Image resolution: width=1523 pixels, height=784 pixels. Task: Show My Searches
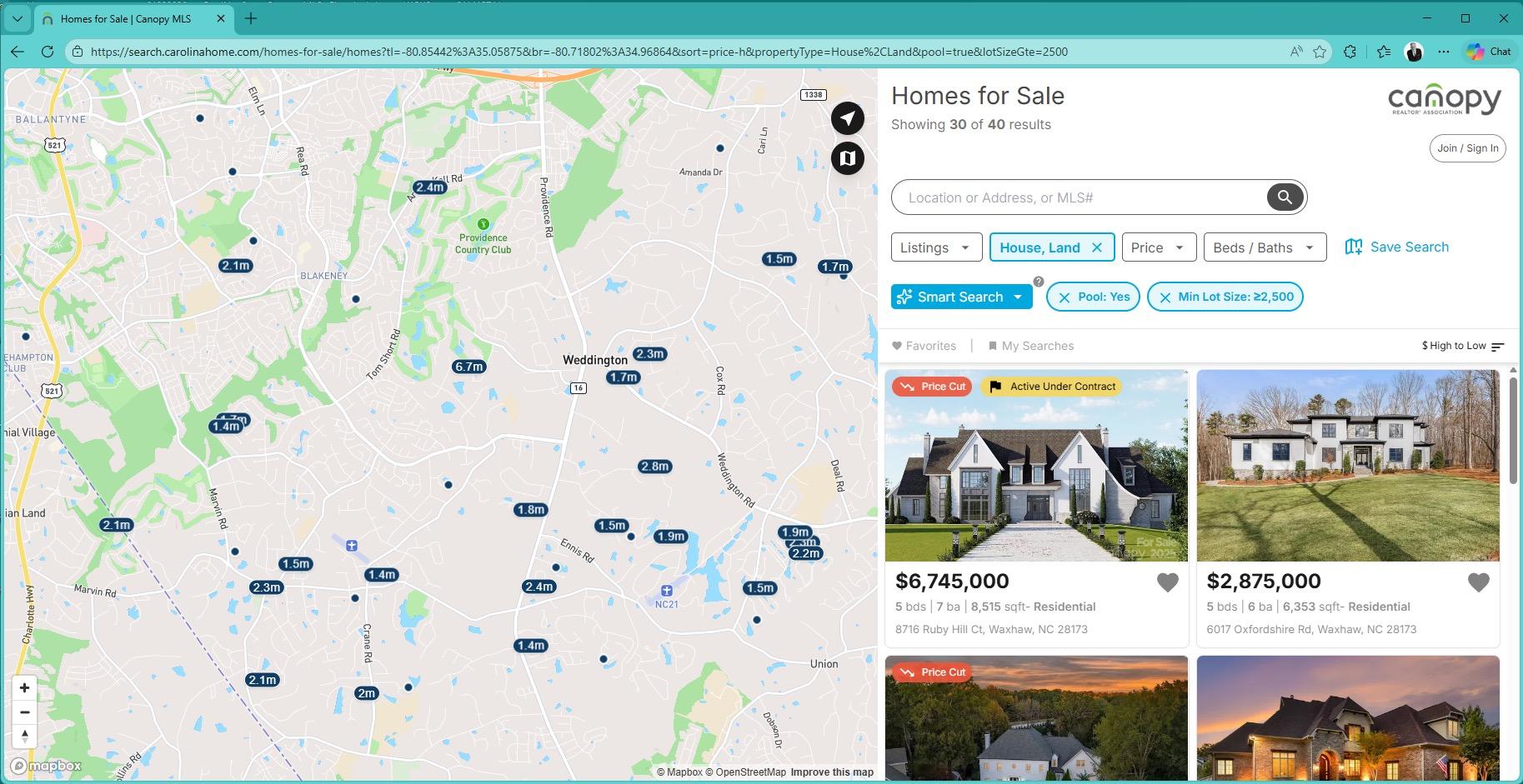pyautogui.click(x=1030, y=346)
